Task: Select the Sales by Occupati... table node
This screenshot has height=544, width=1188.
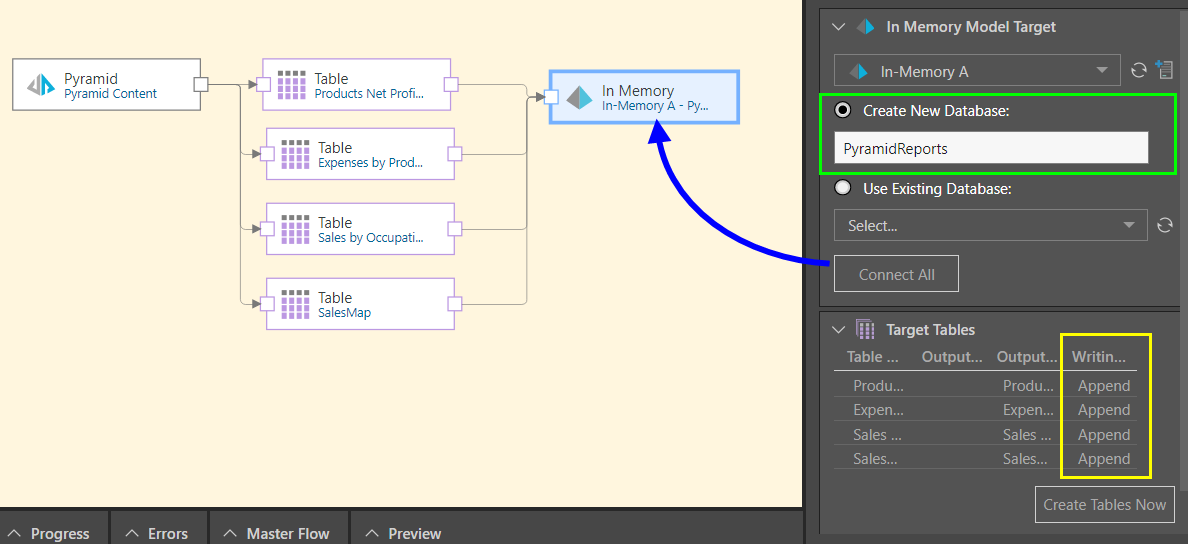Action: coord(360,229)
